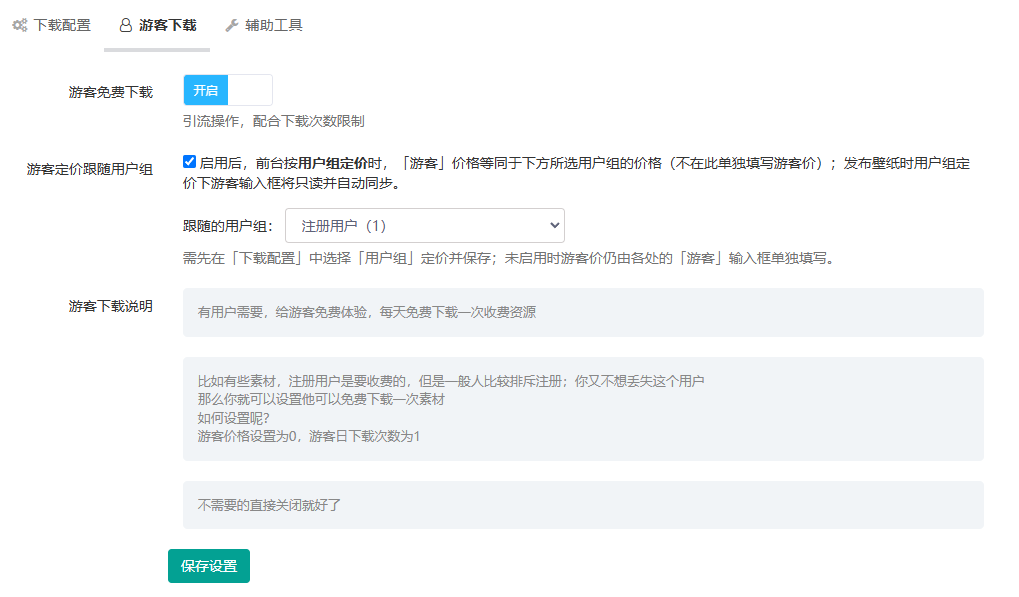Click the hint text 引流操作，配合下载次数限制
The width and height of the screenshot is (1019, 597).
pos(273,121)
